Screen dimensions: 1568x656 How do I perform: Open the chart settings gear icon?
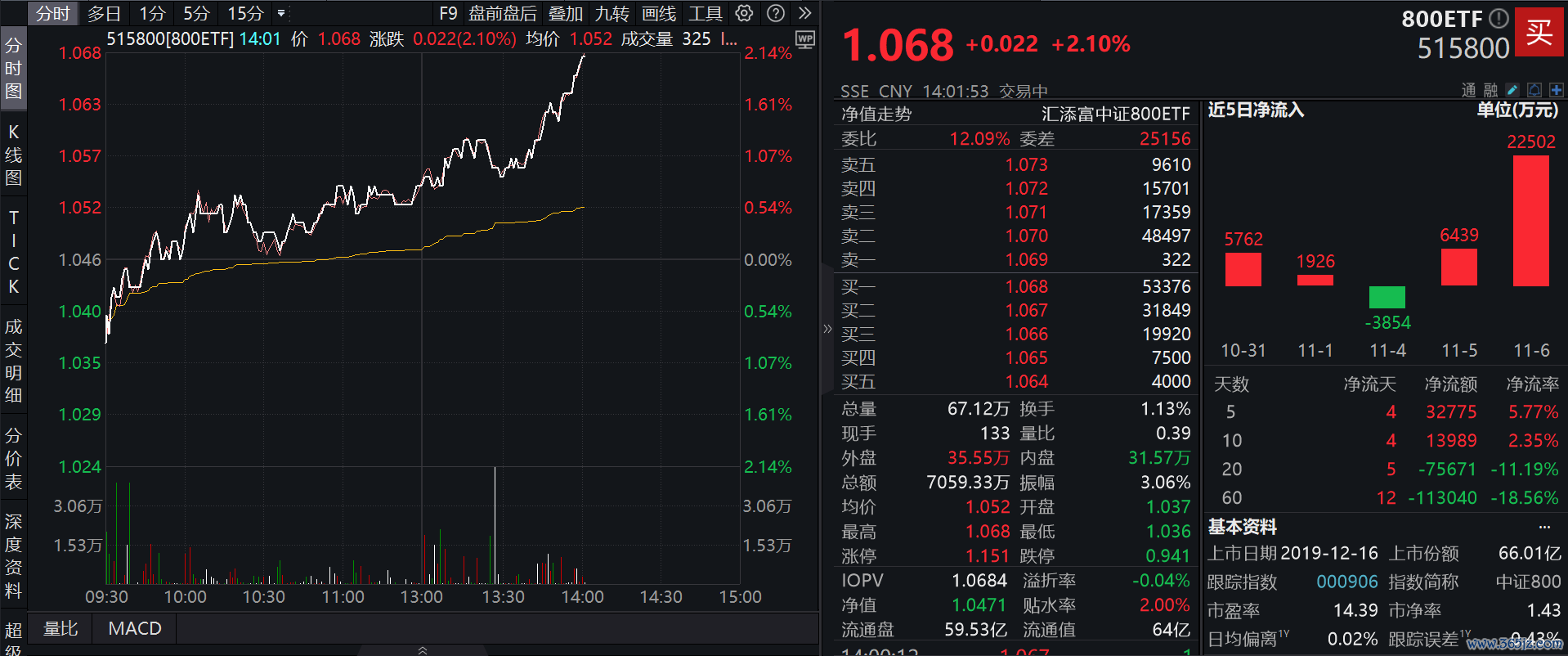[x=744, y=13]
